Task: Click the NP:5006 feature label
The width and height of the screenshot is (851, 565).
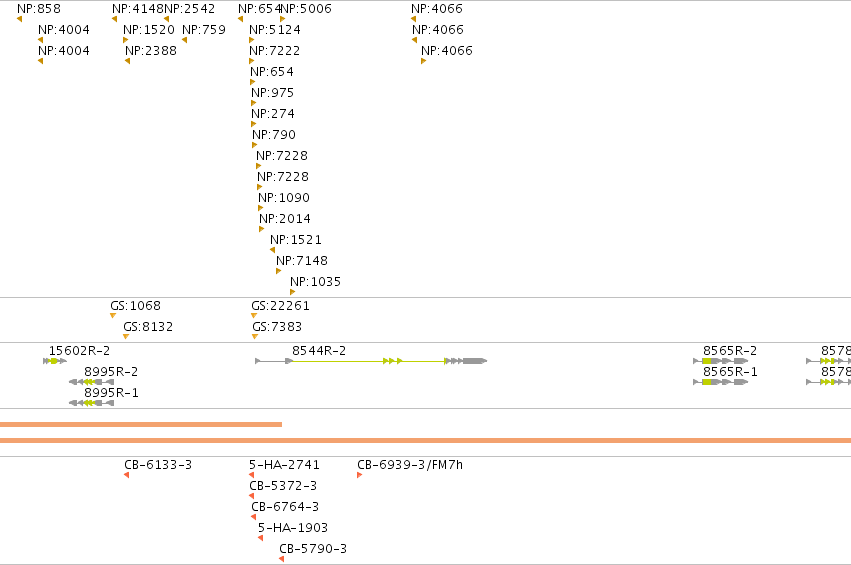Action: pos(306,9)
